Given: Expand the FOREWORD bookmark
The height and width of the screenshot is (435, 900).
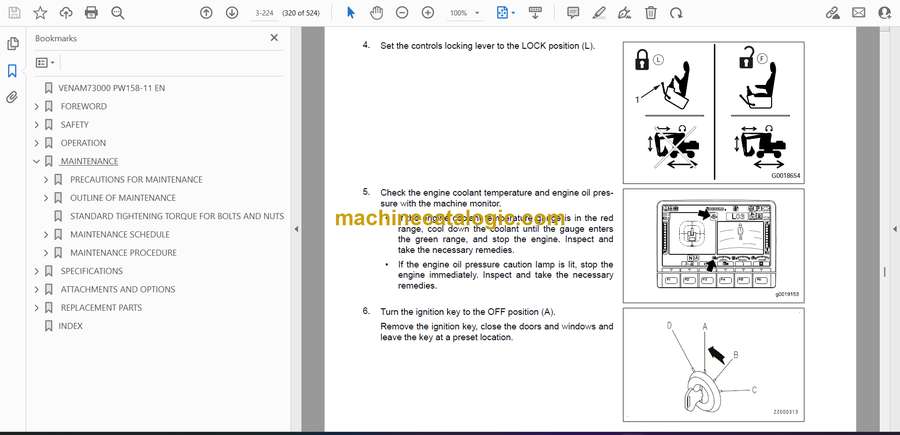Looking at the screenshot, I should (x=37, y=106).
